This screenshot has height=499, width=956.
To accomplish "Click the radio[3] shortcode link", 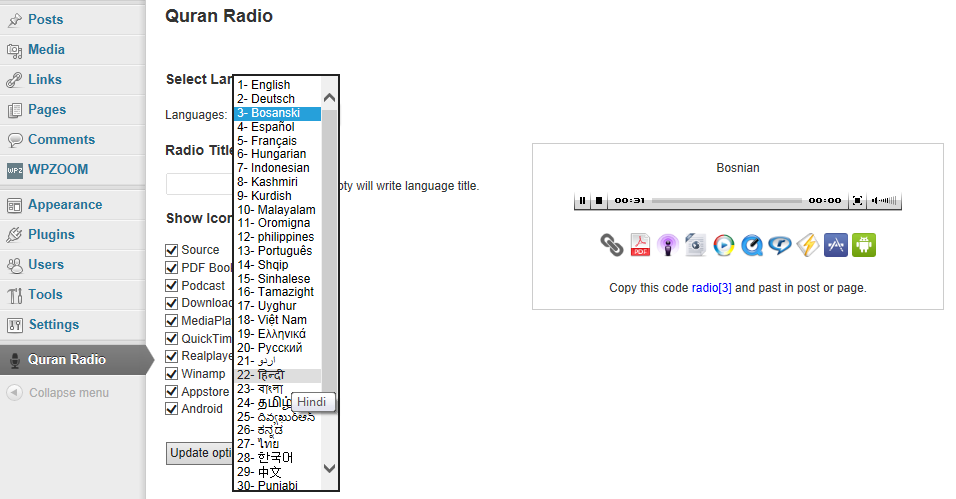I will coord(712,288).
